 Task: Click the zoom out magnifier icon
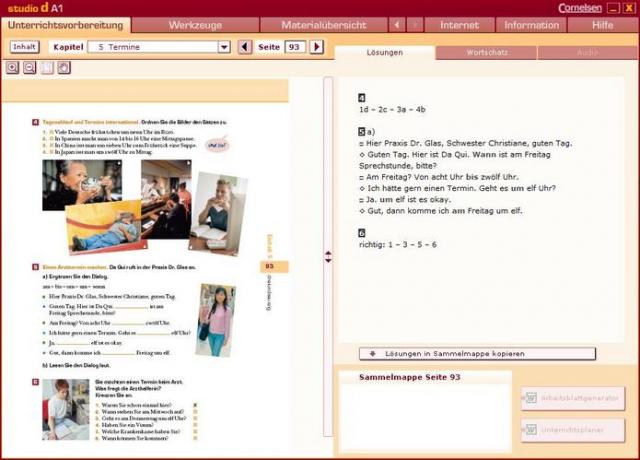coord(30,68)
